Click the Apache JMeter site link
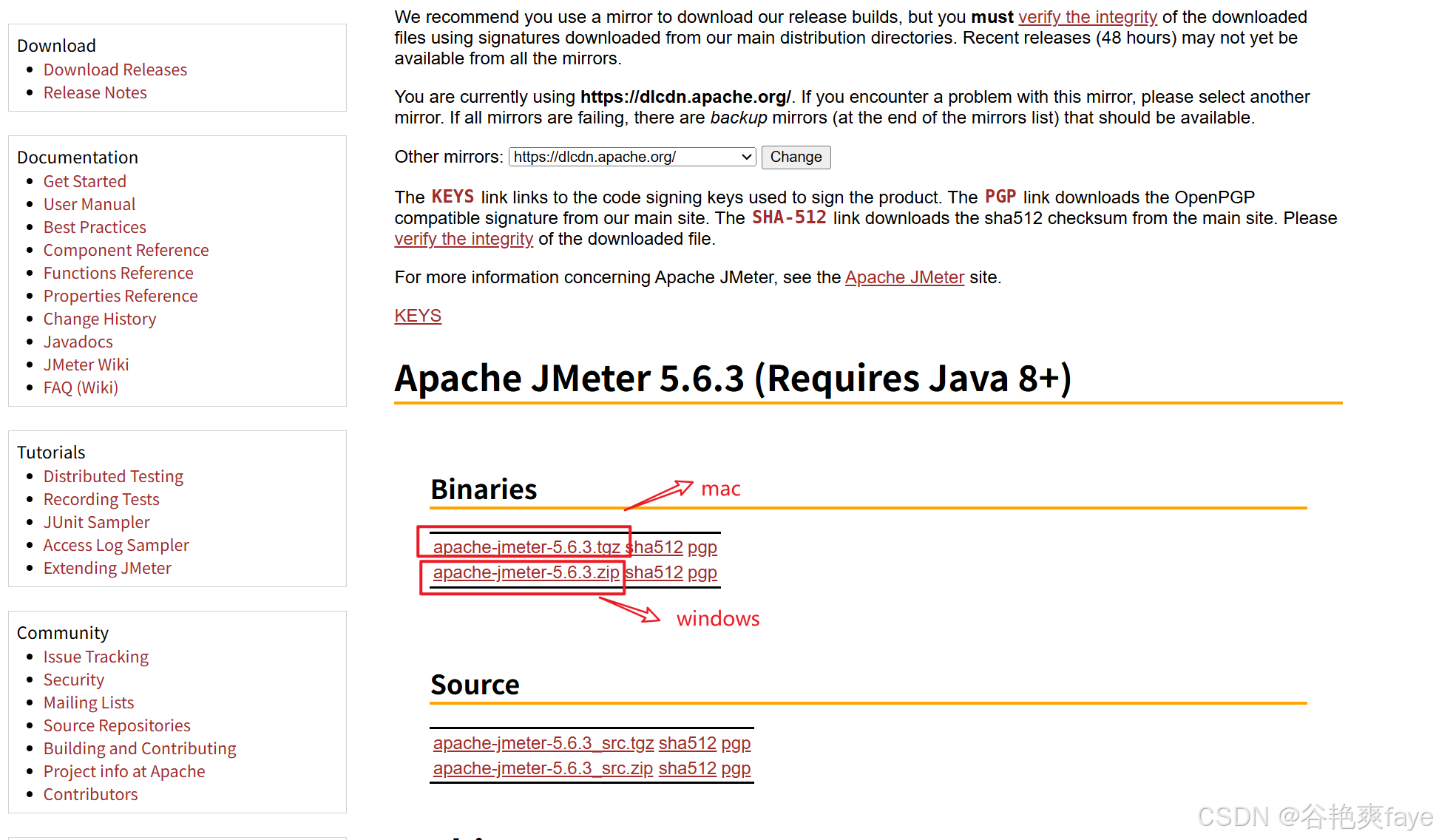Screen dimensions: 1436x840 (904, 277)
